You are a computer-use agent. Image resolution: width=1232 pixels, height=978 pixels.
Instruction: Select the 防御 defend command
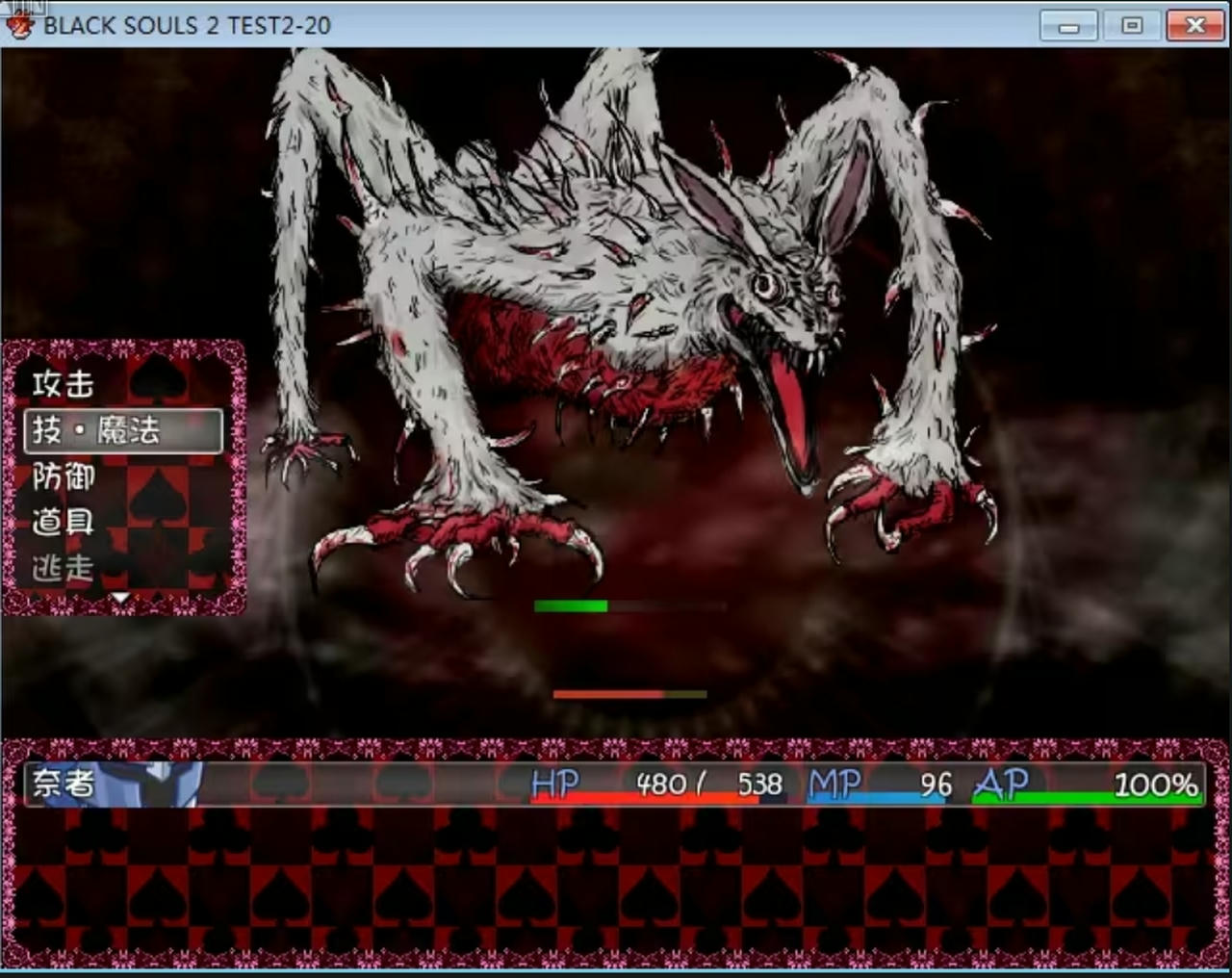pyautogui.click(x=64, y=476)
